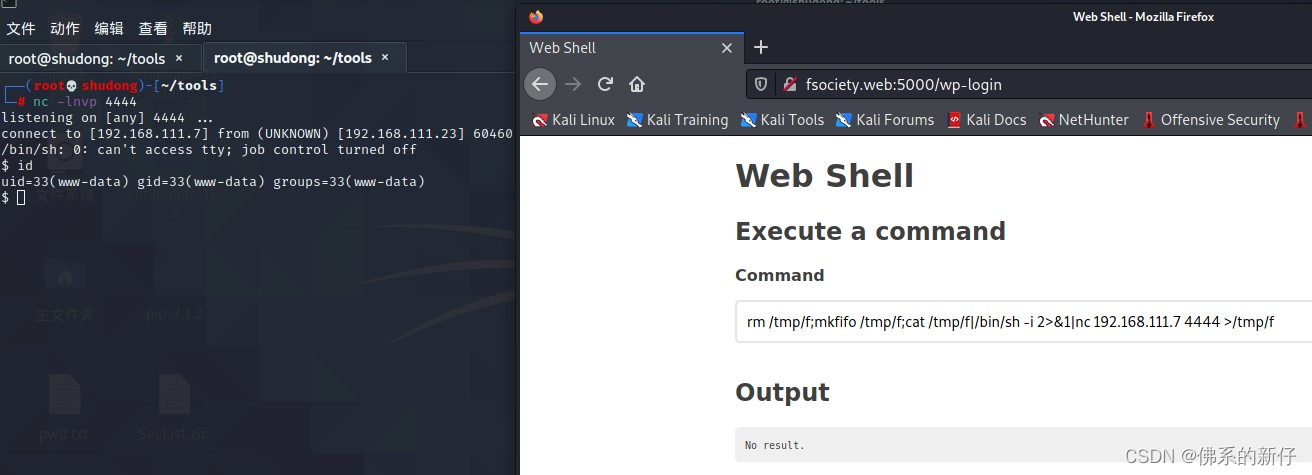
Task: Click the Web Shell page heading
Action: (825, 176)
